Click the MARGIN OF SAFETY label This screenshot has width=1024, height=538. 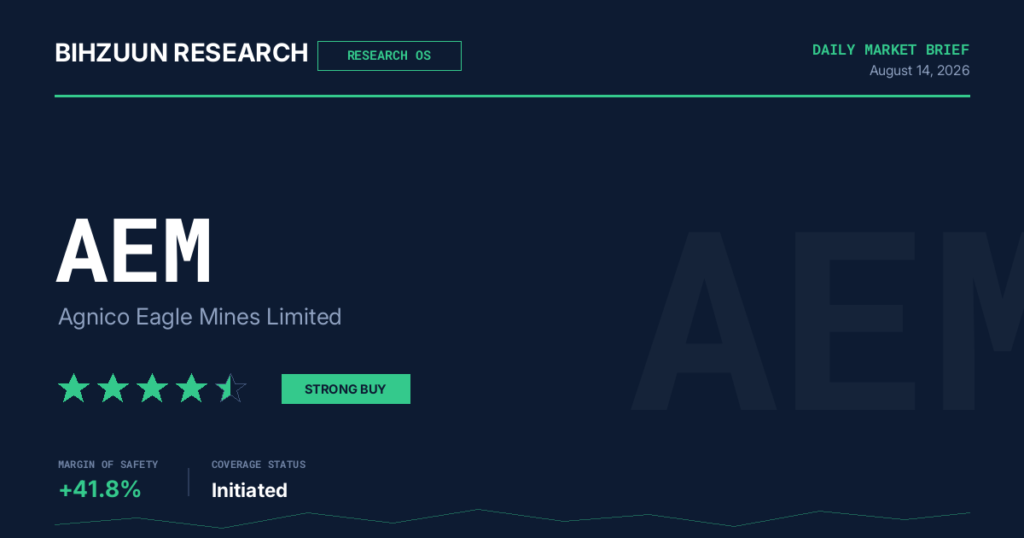[108, 464]
